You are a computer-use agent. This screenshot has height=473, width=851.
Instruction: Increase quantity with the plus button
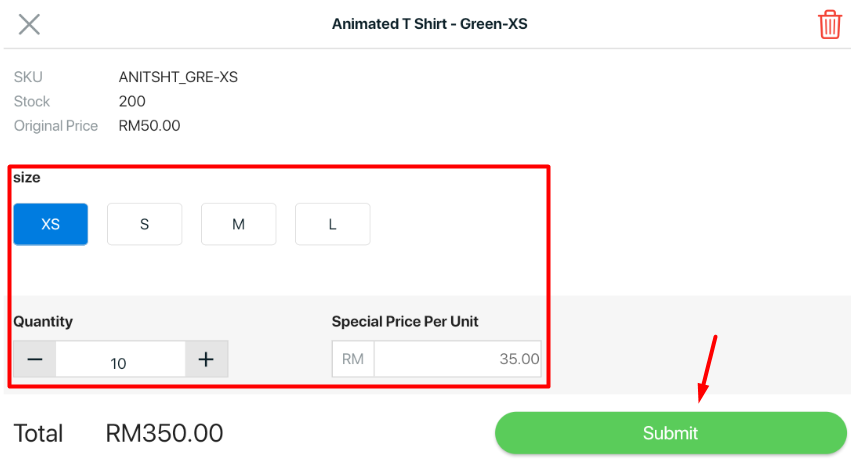(x=206, y=359)
